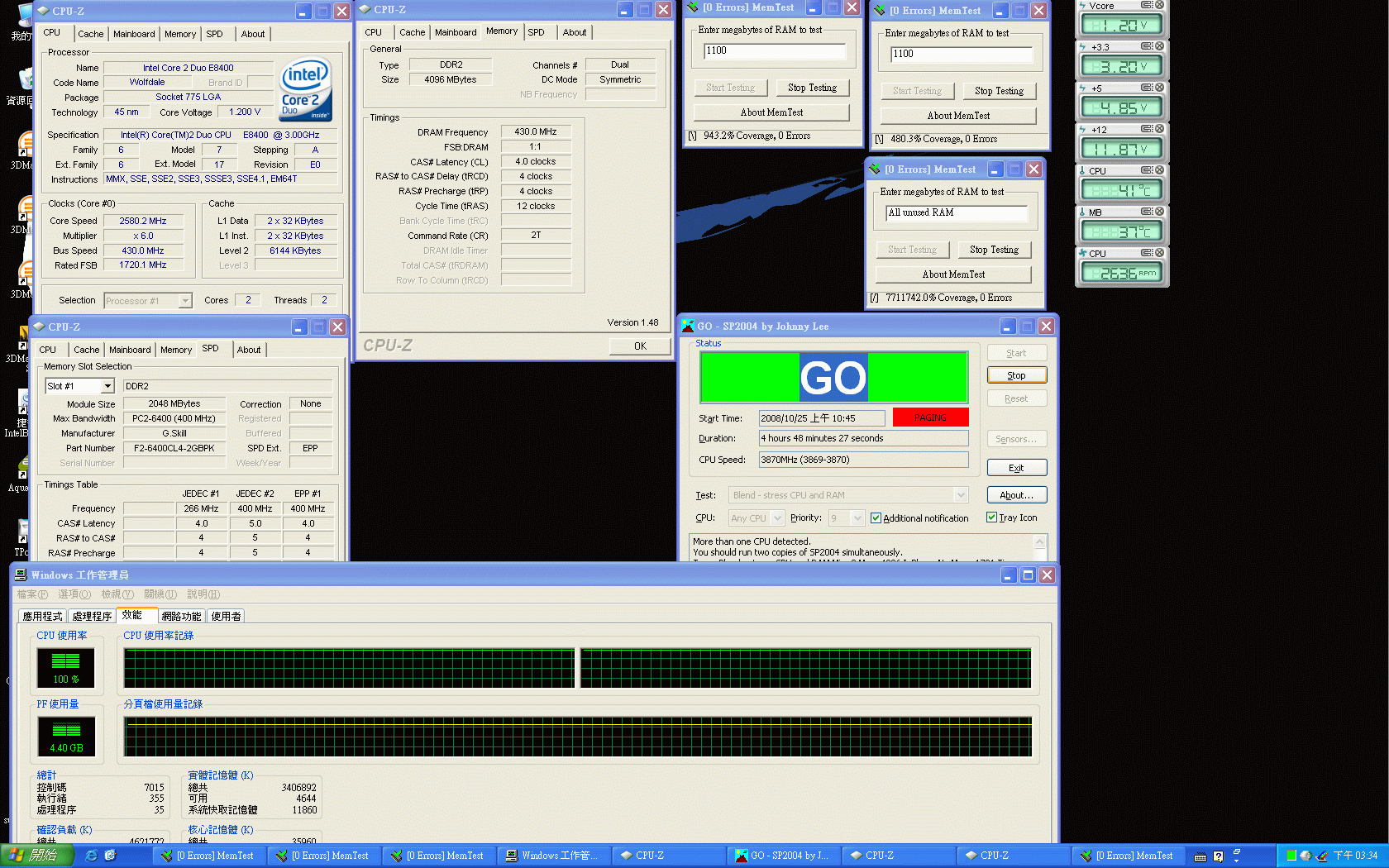1389x868 pixels.
Task: Open the Processor #1 selection dropdown
Action: click(x=185, y=301)
